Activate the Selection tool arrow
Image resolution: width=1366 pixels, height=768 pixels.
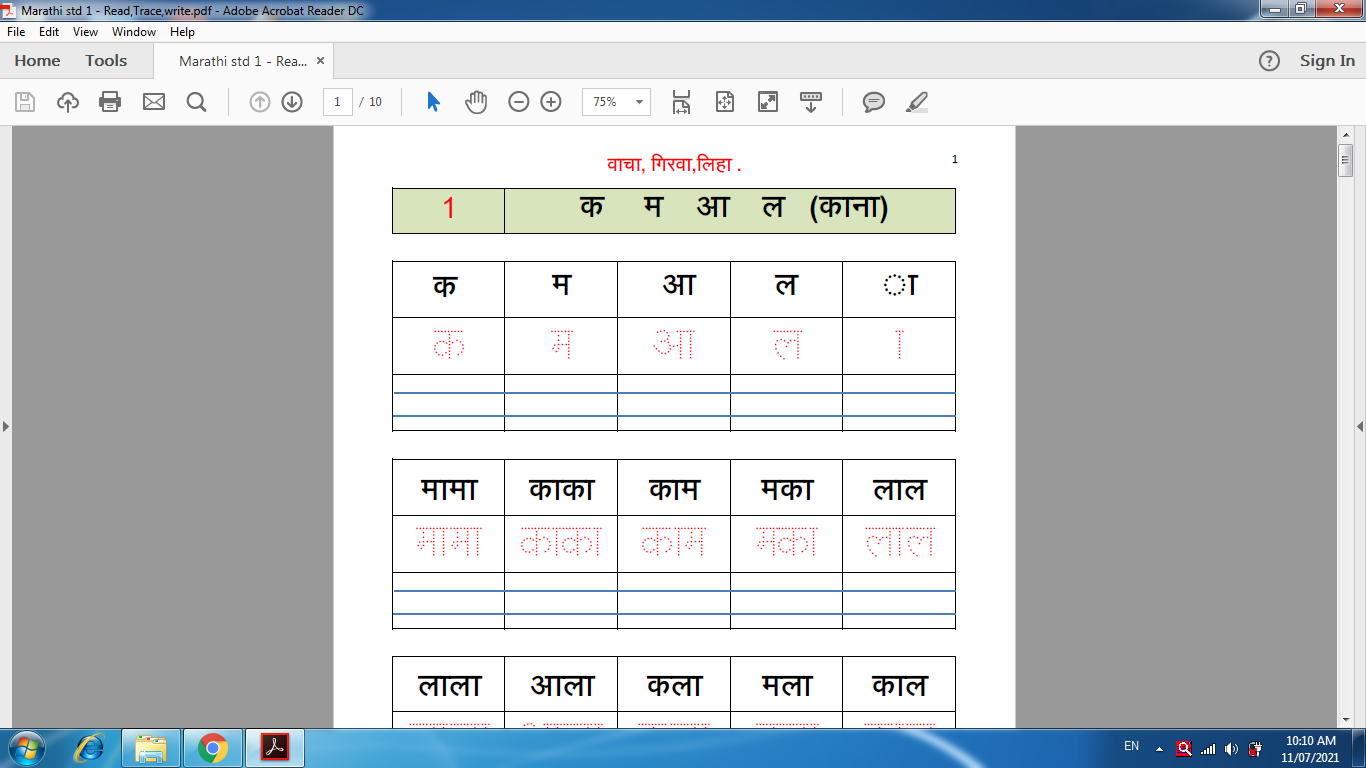tap(433, 101)
